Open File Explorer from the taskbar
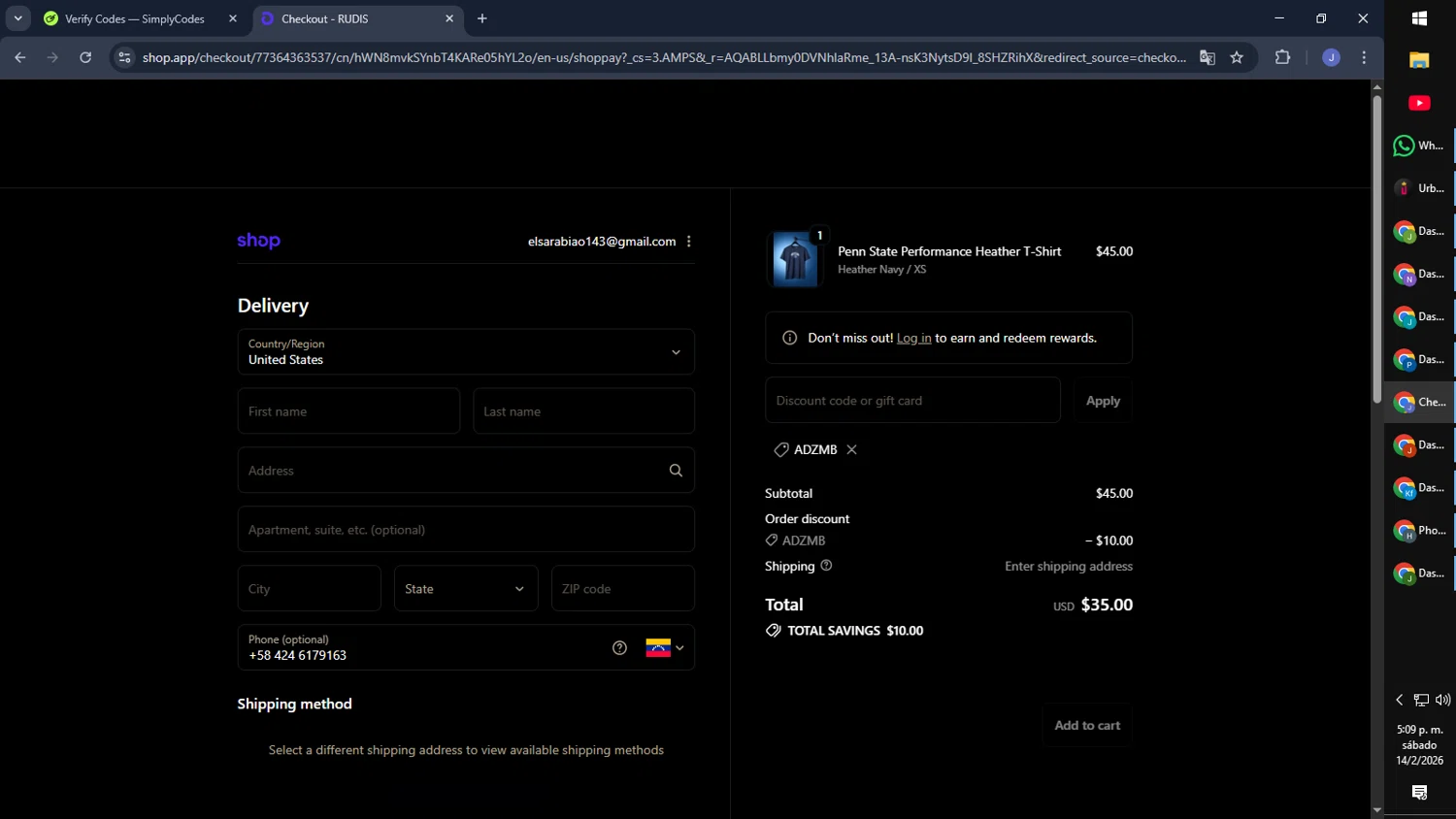The height and width of the screenshot is (819, 1456). (1419, 60)
